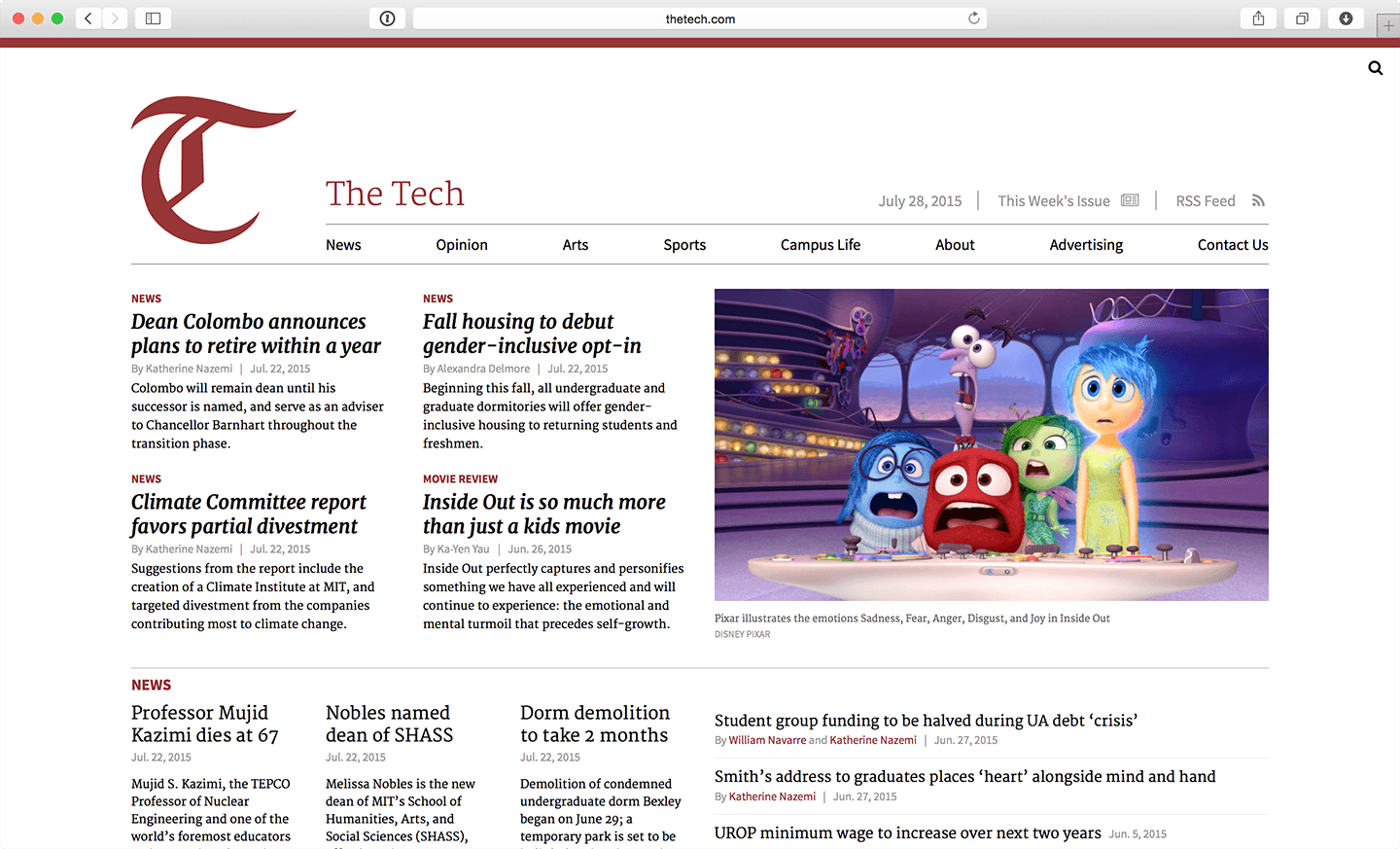
Task: Add a new tab with plus button
Action: 1388,27
